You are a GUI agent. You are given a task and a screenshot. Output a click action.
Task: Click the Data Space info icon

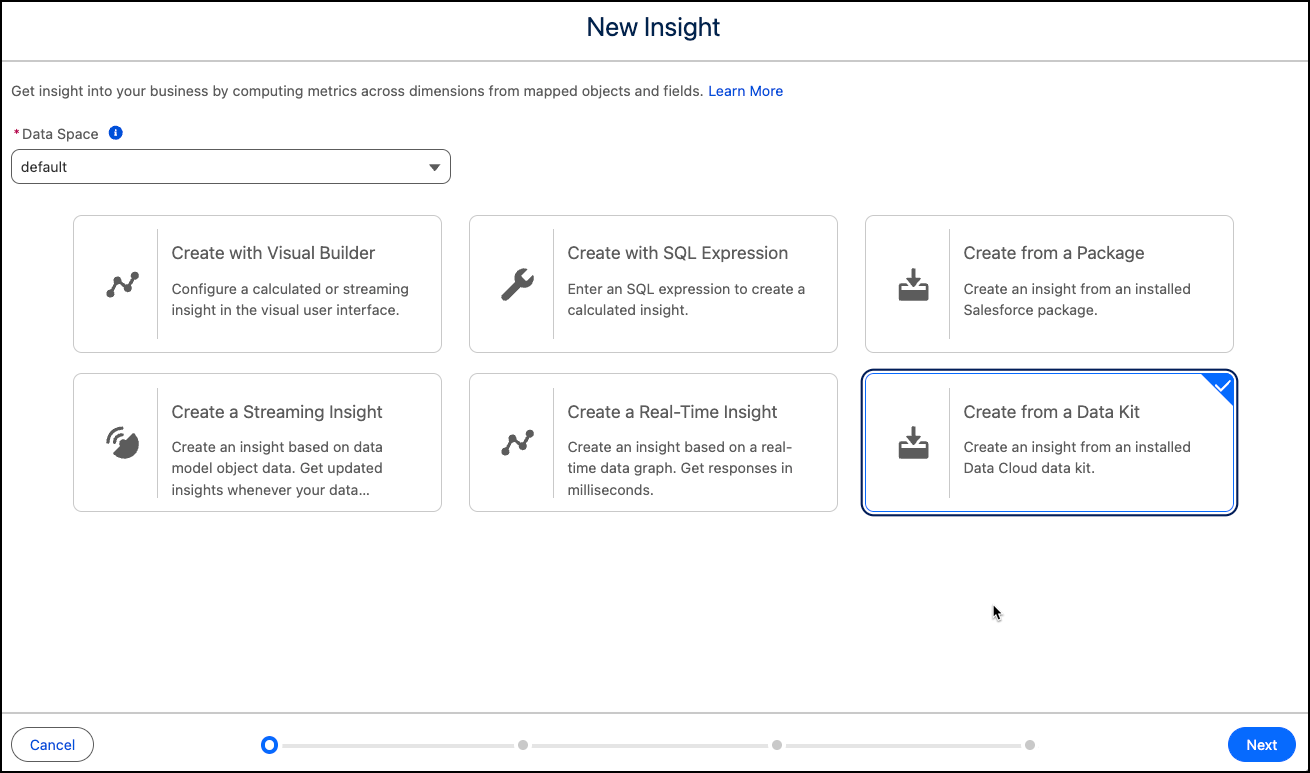(x=116, y=133)
